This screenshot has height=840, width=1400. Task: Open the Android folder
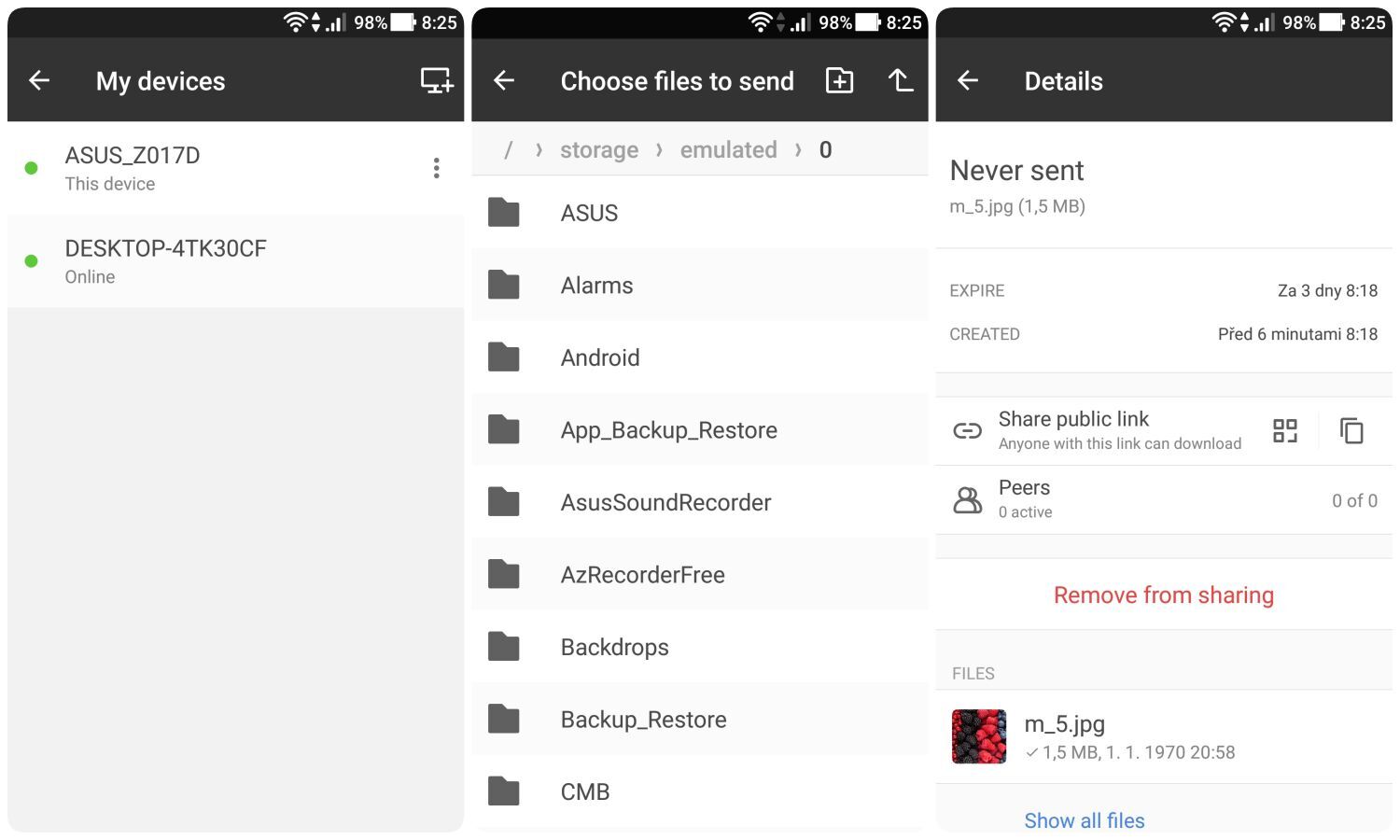tap(600, 357)
